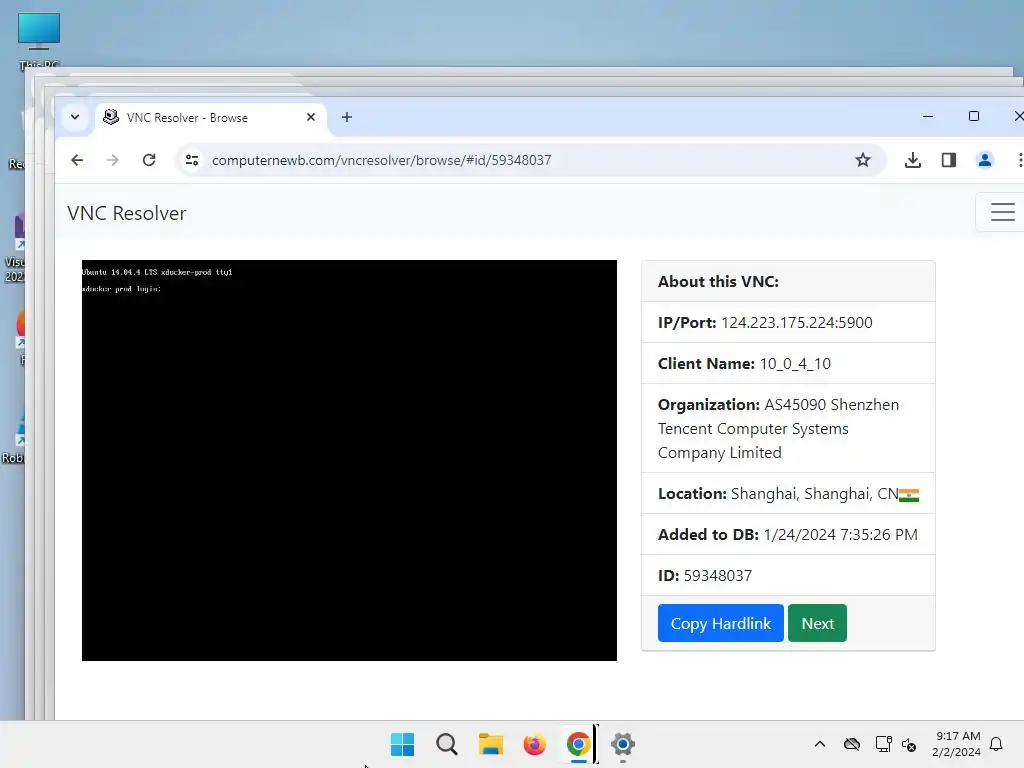Select the VNC Resolver - Browse tab
Viewport: 1024px width, 768px height.
tap(210, 118)
